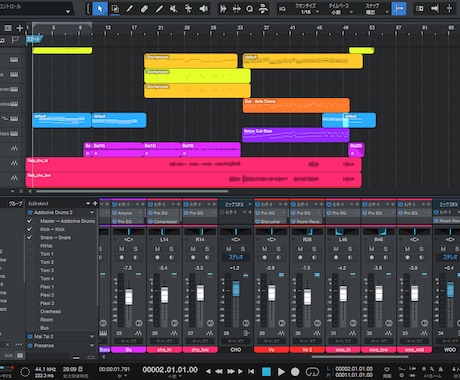Viewport: 460px width, 380px height.
Task: Click the Record button in transport
Action: point(295,372)
